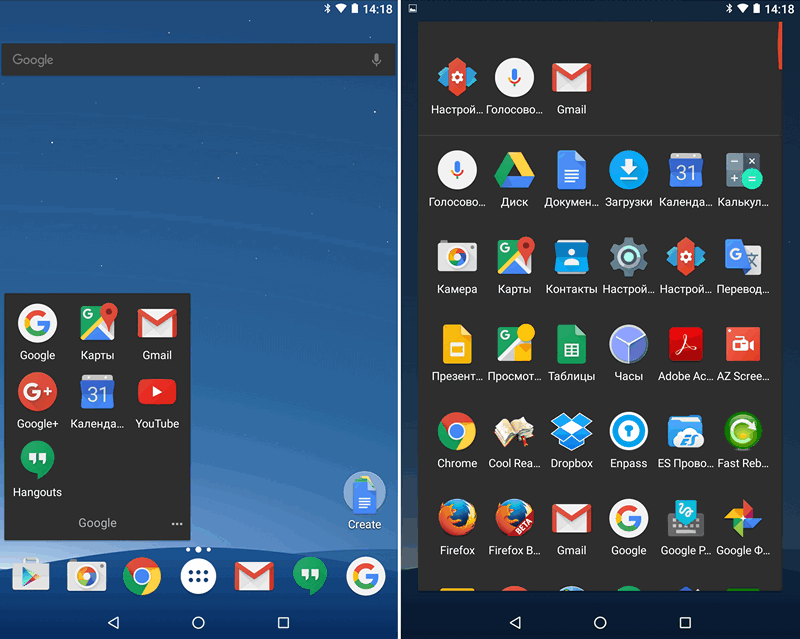Open system Настройки gear app
The width and height of the screenshot is (800, 639).
pyautogui.click(x=629, y=257)
